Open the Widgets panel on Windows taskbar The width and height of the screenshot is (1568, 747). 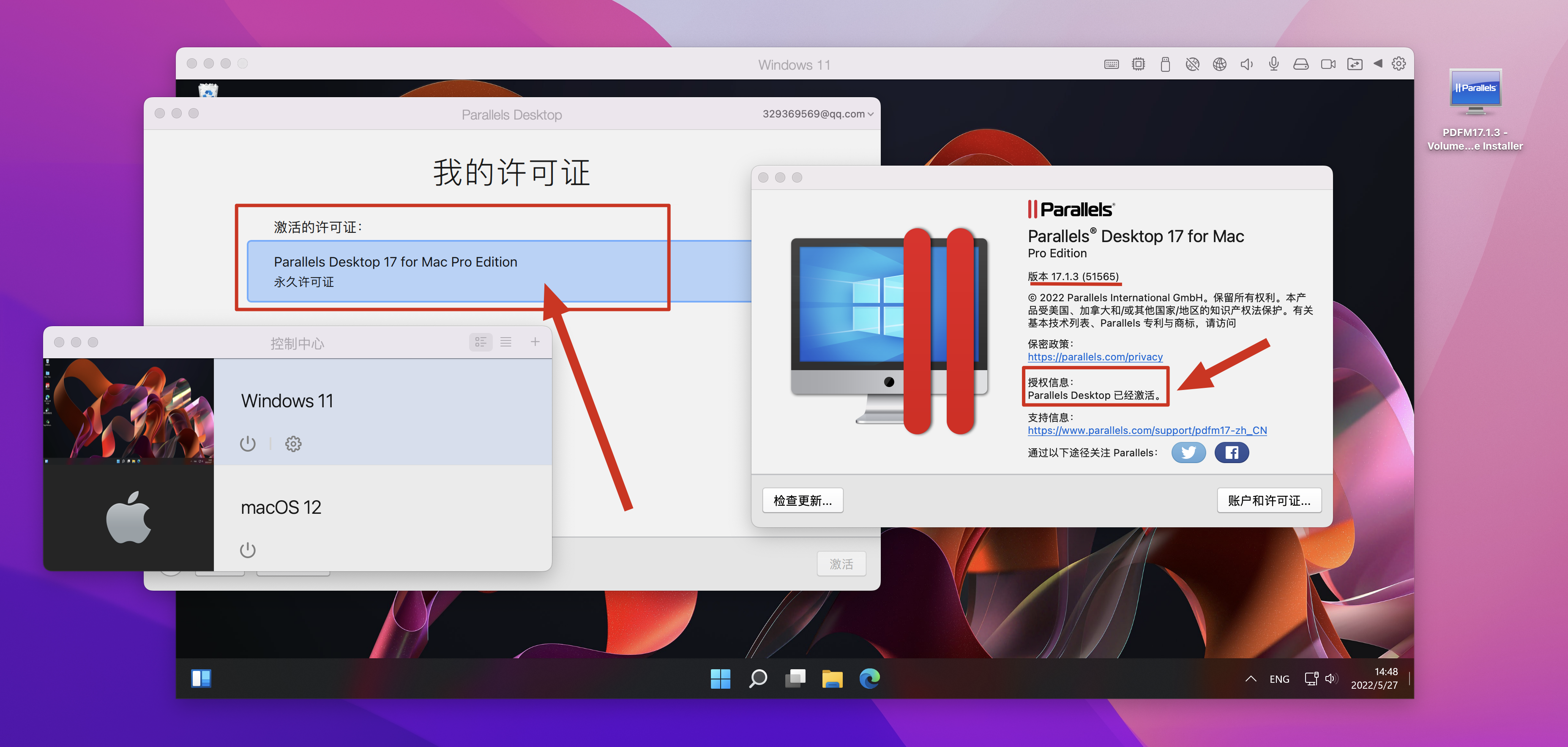click(x=201, y=678)
